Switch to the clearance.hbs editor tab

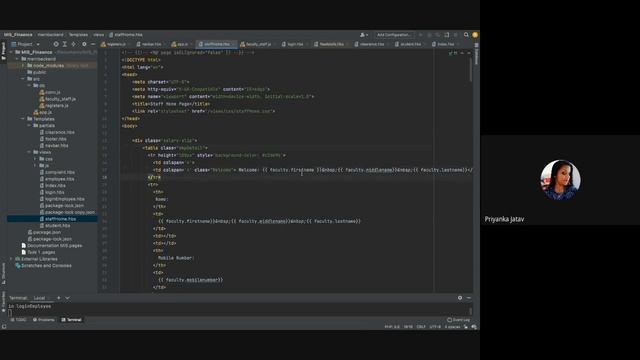tap(371, 44)
